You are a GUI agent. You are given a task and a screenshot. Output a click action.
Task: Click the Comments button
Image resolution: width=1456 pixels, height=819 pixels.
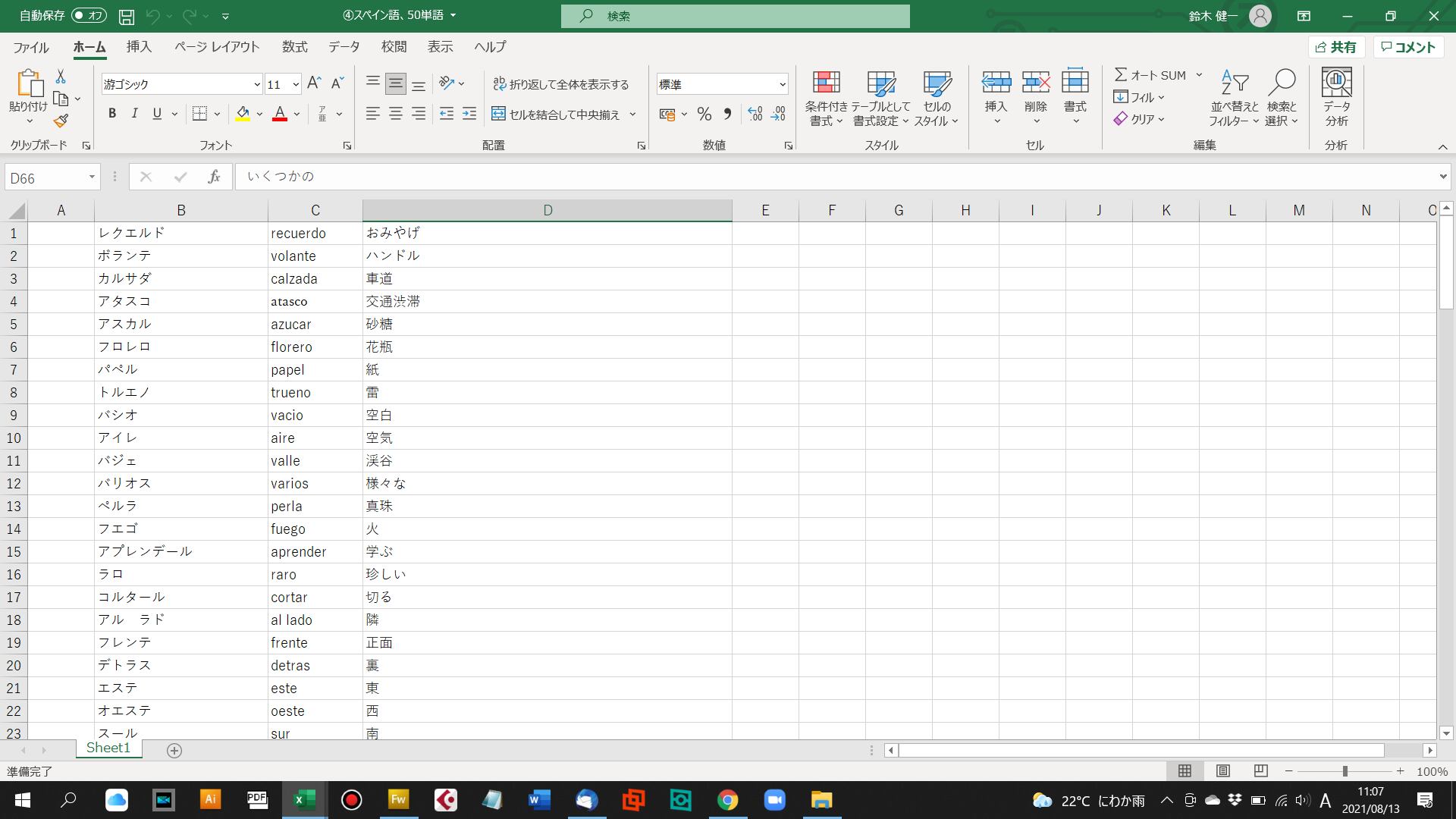click(x=1408, y=47)
